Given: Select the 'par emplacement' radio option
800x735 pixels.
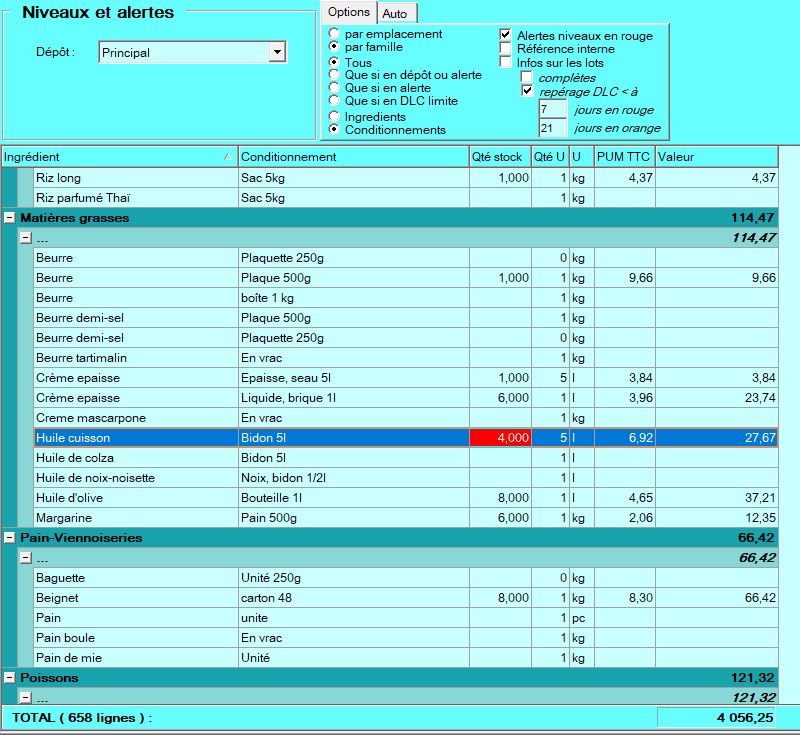Looking at the screenshot, I should tap(334, 34).
